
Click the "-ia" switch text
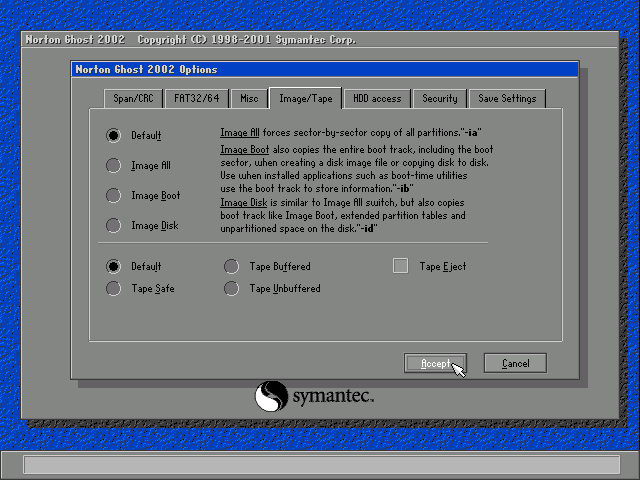point(472,133)
